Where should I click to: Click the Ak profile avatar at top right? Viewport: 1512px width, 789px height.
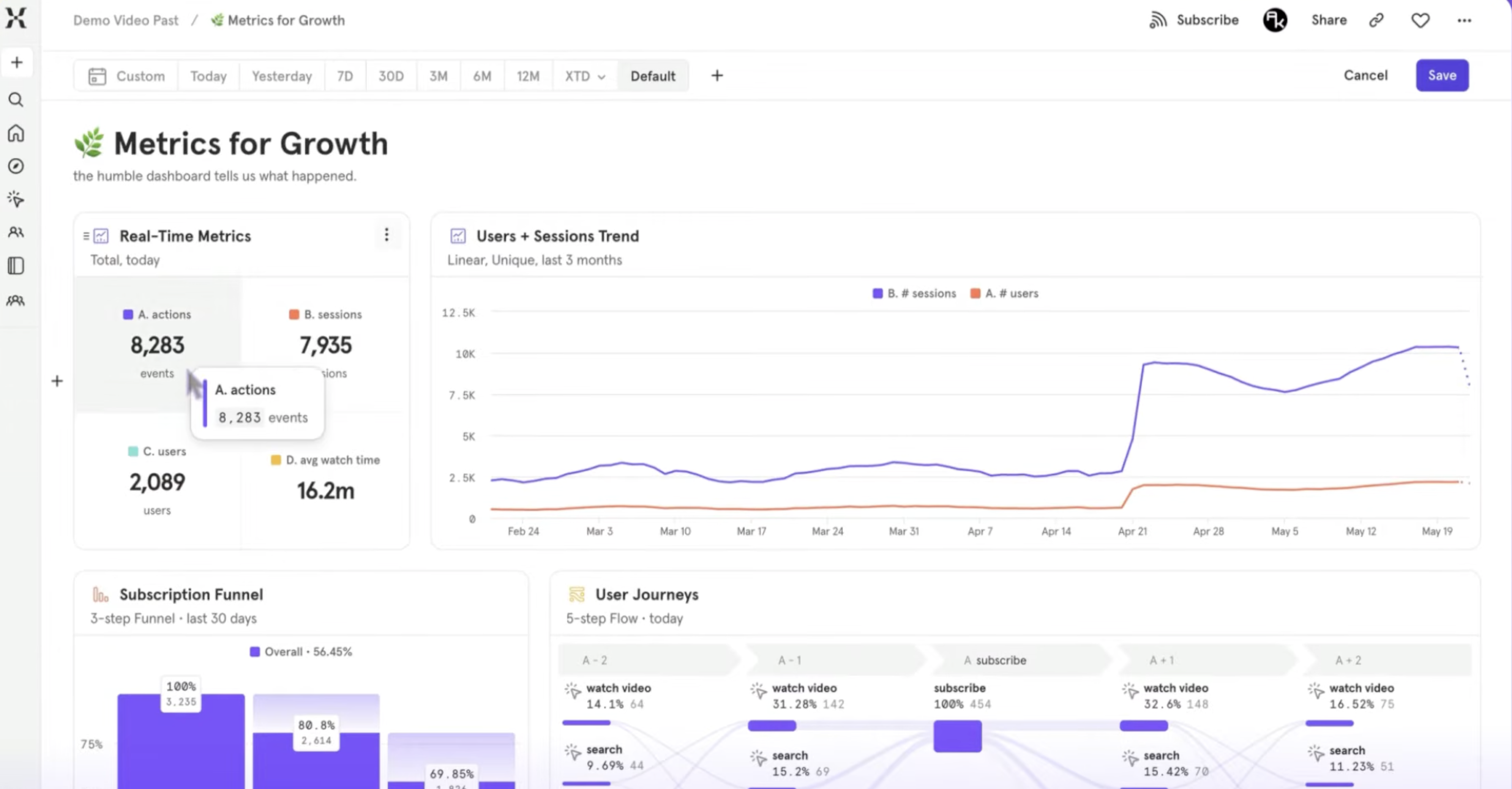point(1274,19)
